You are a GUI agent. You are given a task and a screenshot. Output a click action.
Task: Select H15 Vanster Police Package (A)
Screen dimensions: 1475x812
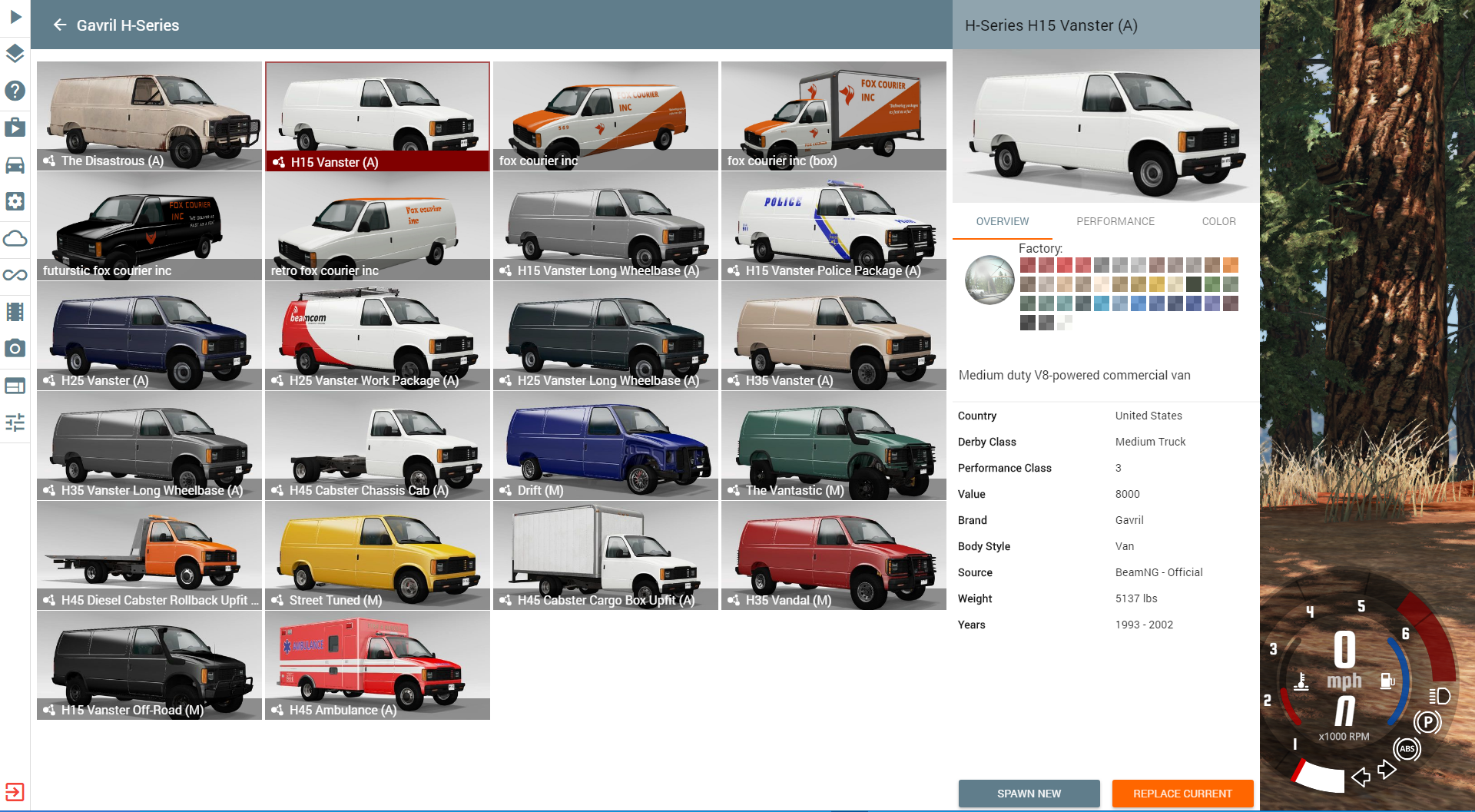coord(834,226)
